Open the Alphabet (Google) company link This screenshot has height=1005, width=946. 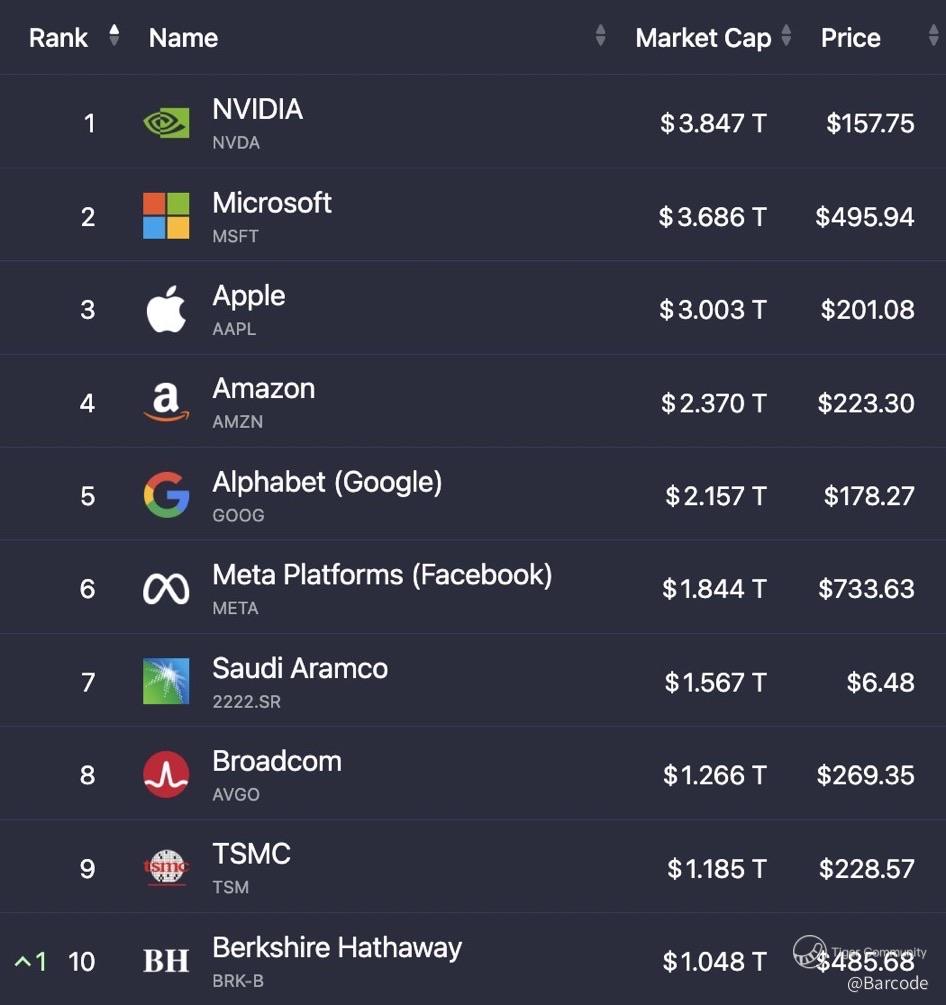click(x=327, y=482)
